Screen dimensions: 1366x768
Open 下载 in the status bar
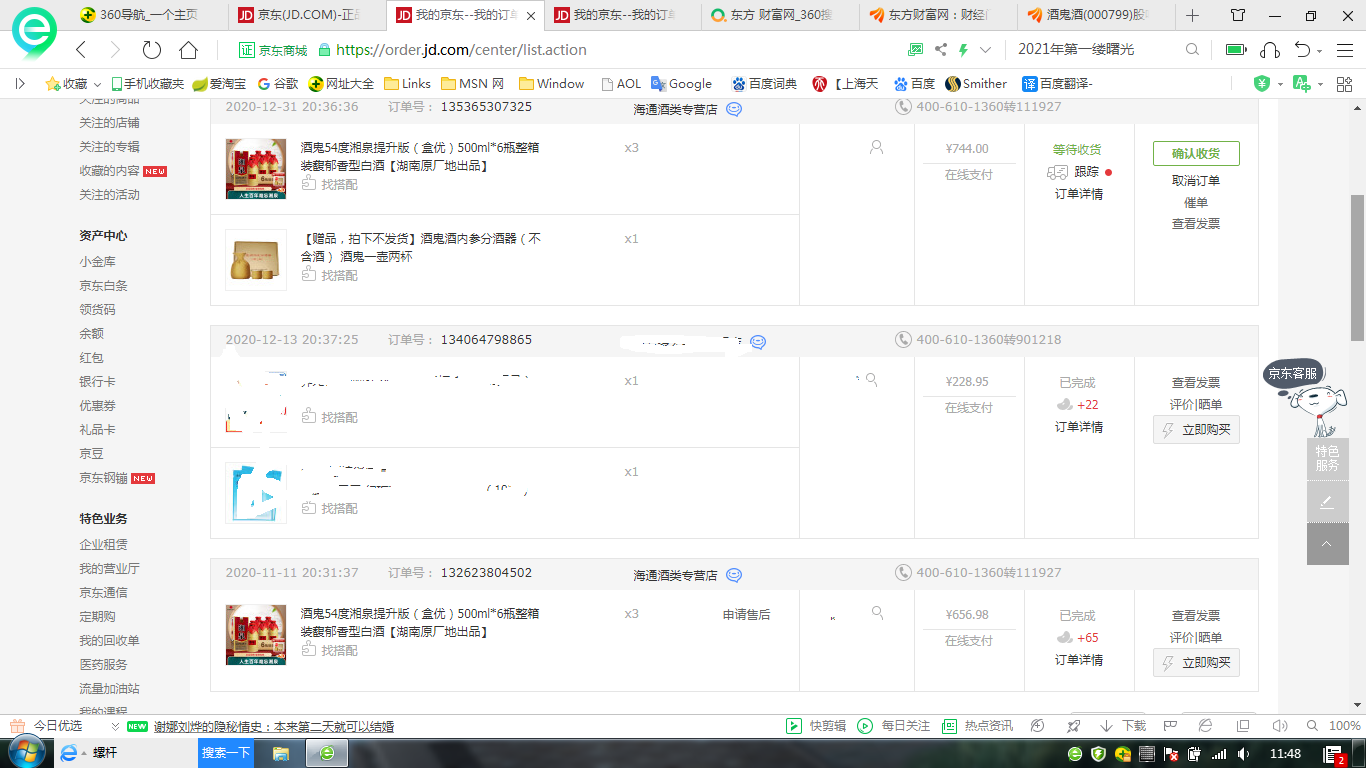coord(1123,726)
